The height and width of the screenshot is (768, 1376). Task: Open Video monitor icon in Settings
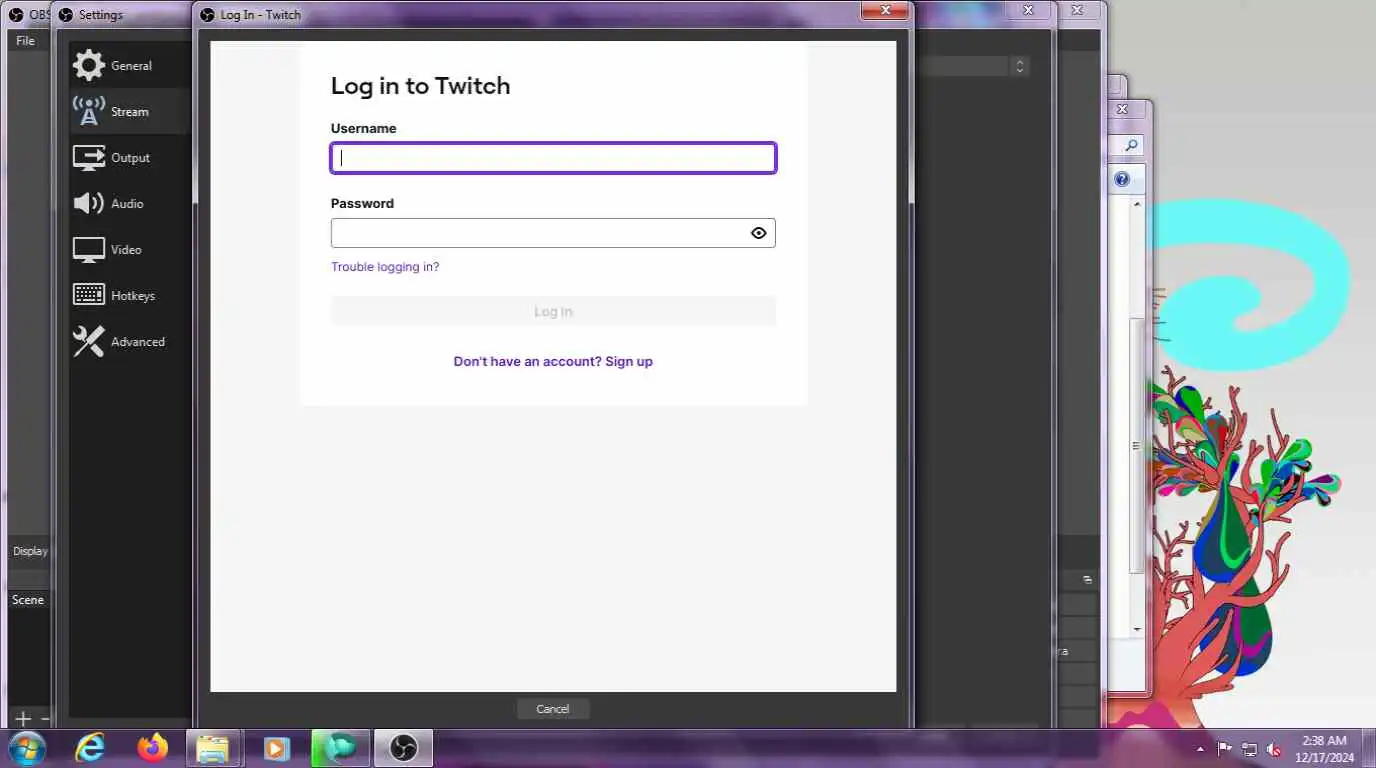point(89,250)
